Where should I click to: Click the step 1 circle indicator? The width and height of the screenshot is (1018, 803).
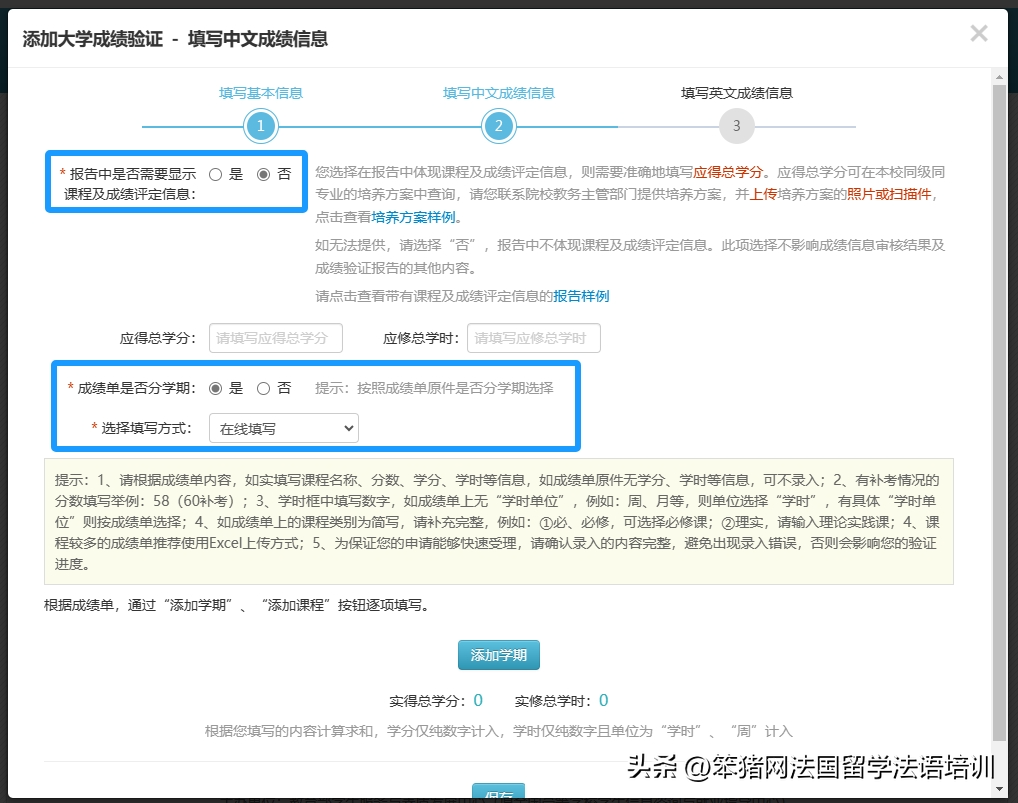[260, 126]
